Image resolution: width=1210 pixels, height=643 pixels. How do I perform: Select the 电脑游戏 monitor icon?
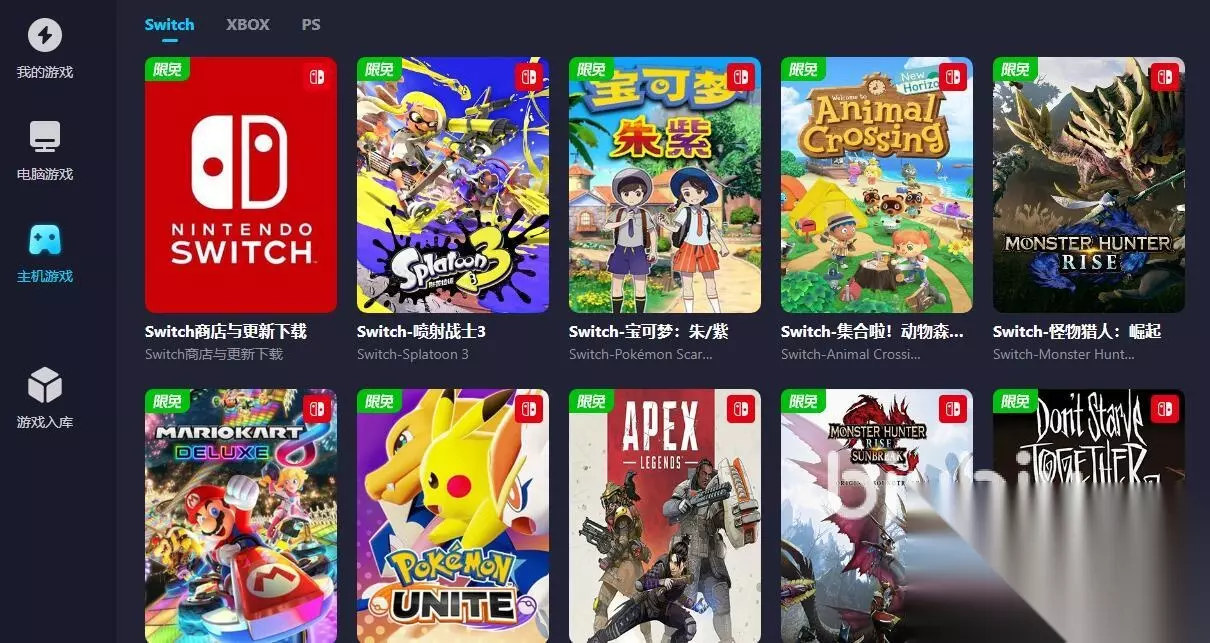pyautogui.click(x=45, y=136)
